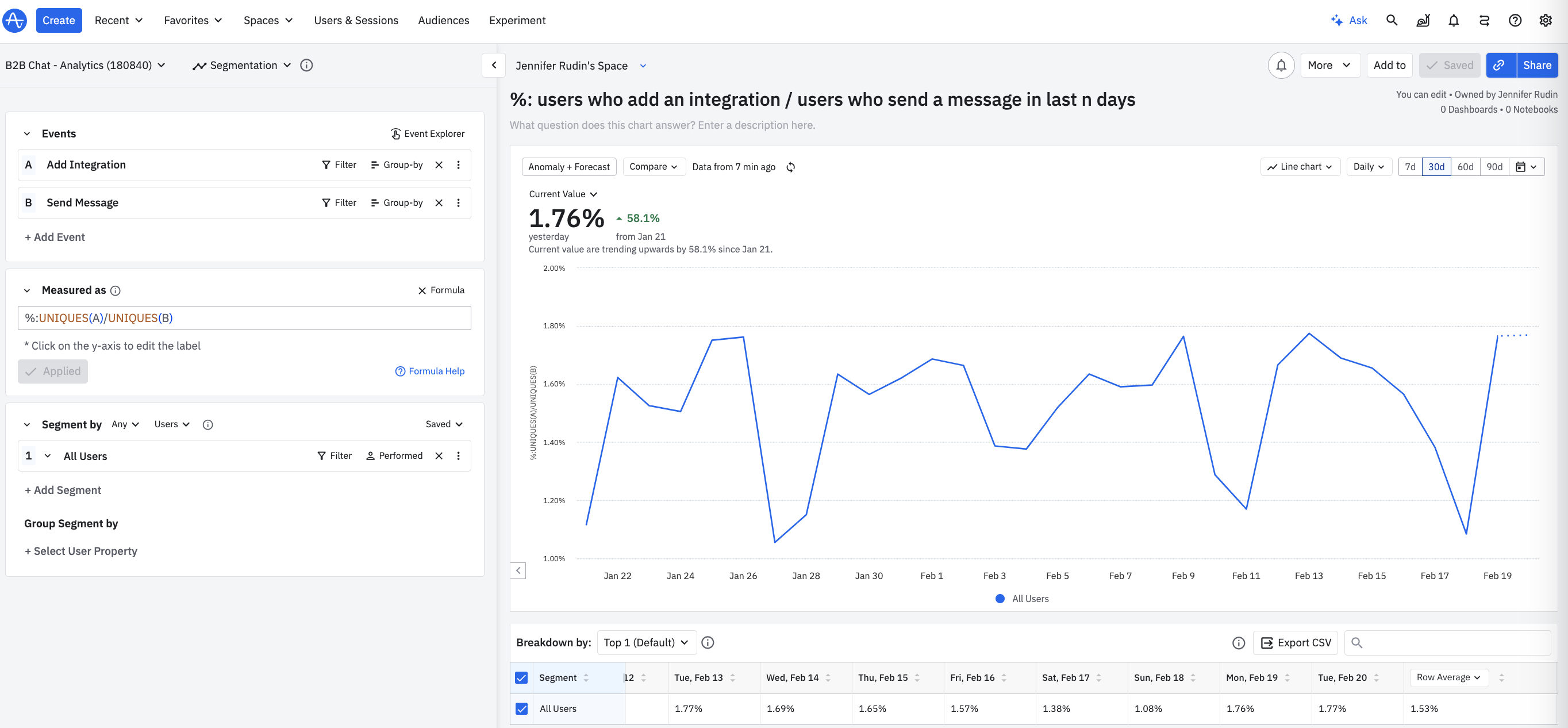This screenshot has width=1568, height=728.
Task: Select the 7d date range
Action: pyautogui.click(x=1410, y=167)
